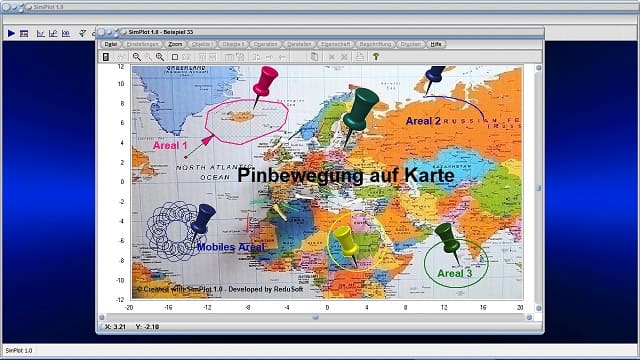Open the Objekte II menu
This screenshot has height=360, width=640.
pyautogui.click(x=233, y=44)
